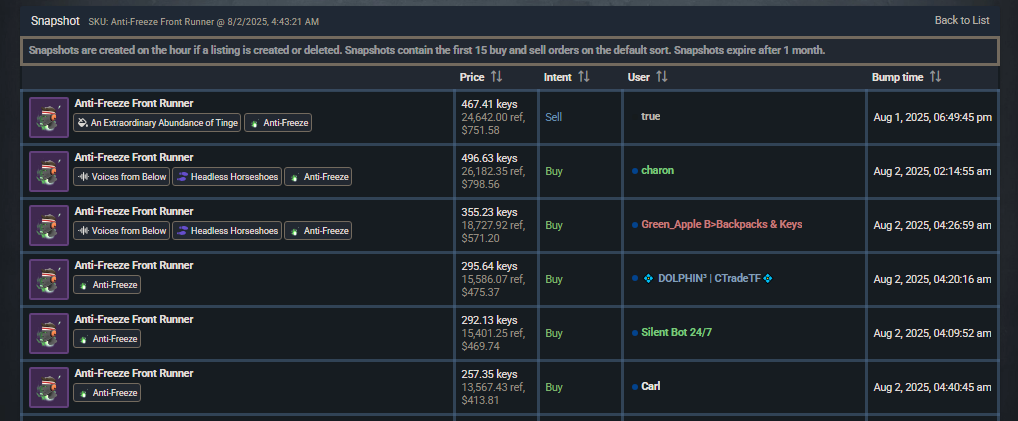Open item thumbnail in charon's row
Image resolution: width=1018 pixels, height=421 pixels.
point(49,172)
